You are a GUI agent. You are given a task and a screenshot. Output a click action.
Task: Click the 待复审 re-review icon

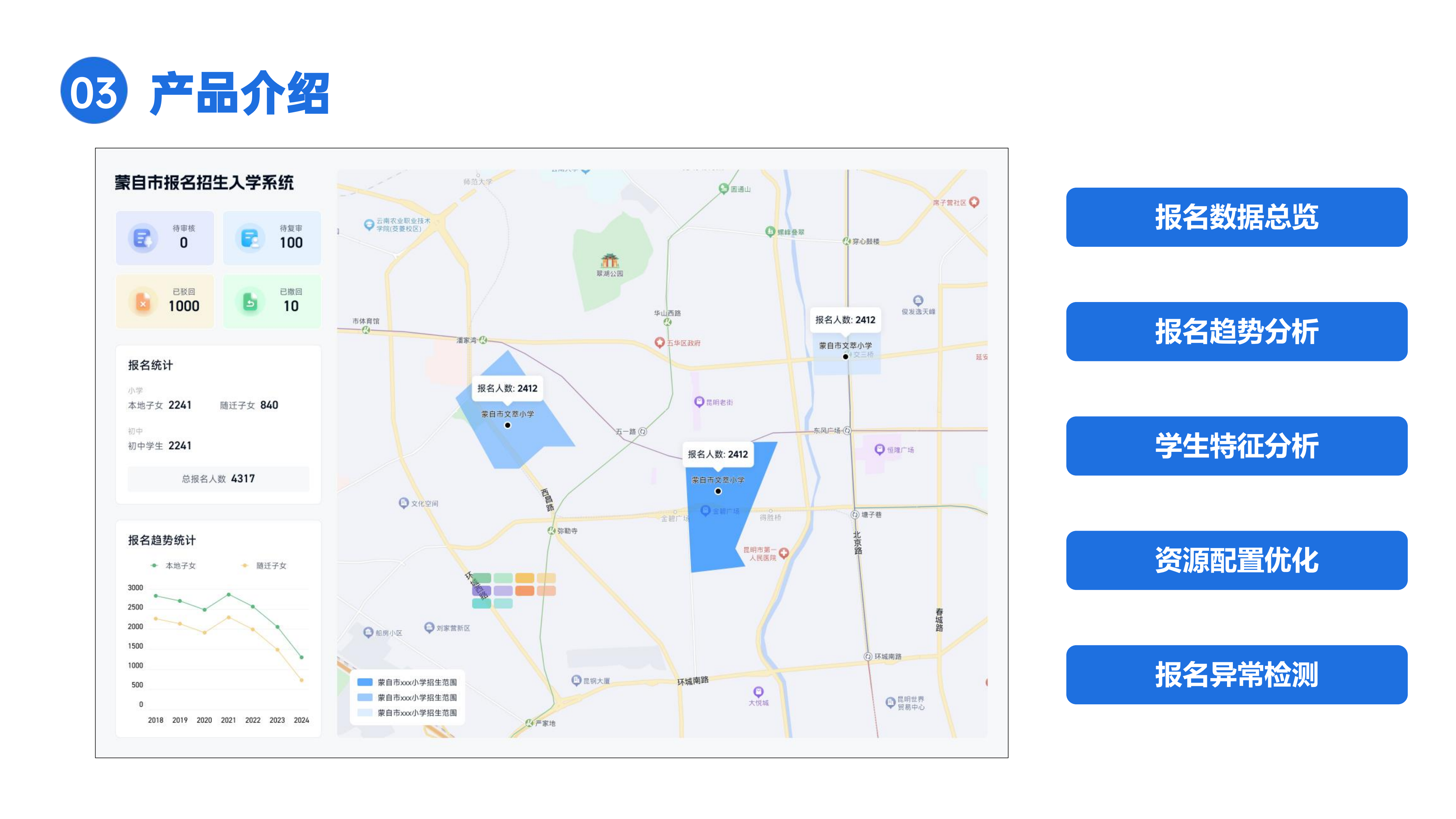click(250, 238)
